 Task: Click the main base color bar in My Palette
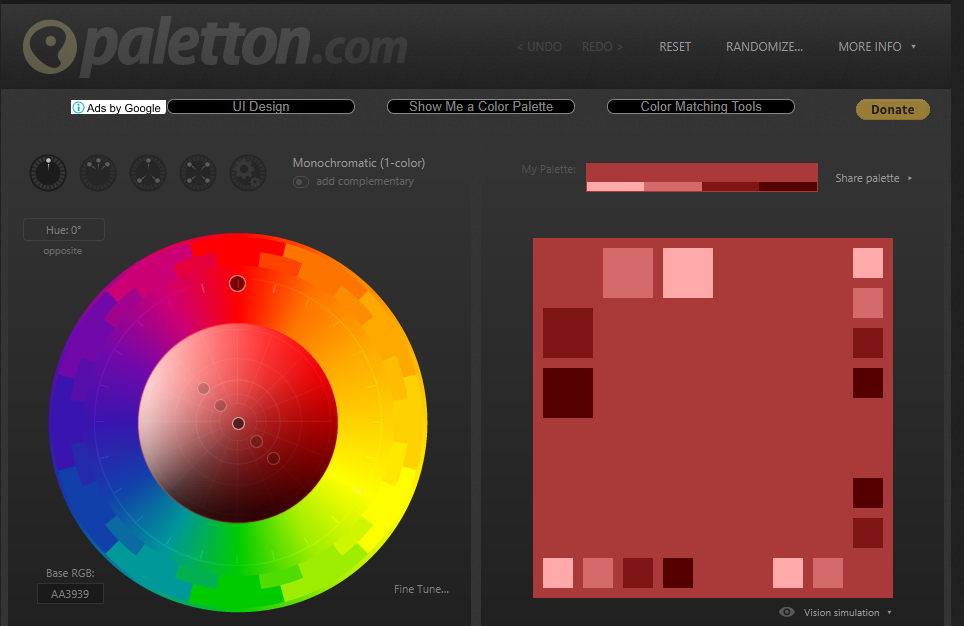(x=701, y=172)
